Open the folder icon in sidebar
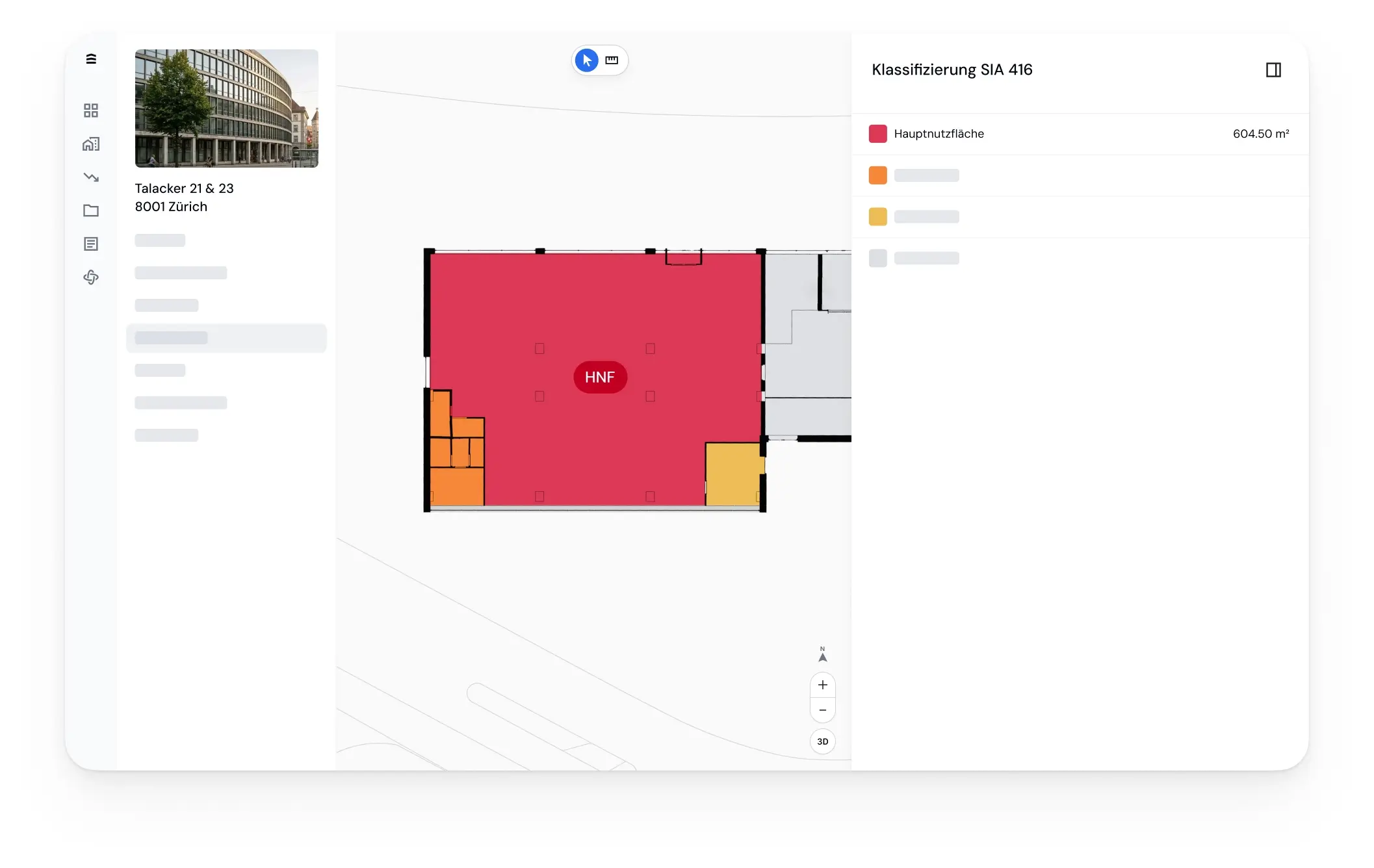This screenshot has width=1374, height=868. pyautogui.click(x=91, y=211)
